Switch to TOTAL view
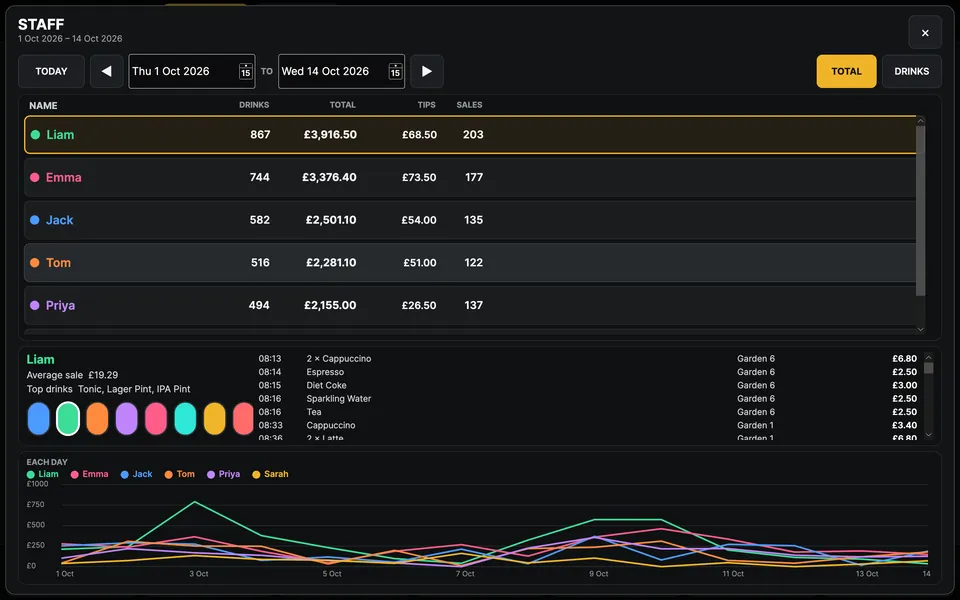The image size is (960, 600). coord(846,71)
